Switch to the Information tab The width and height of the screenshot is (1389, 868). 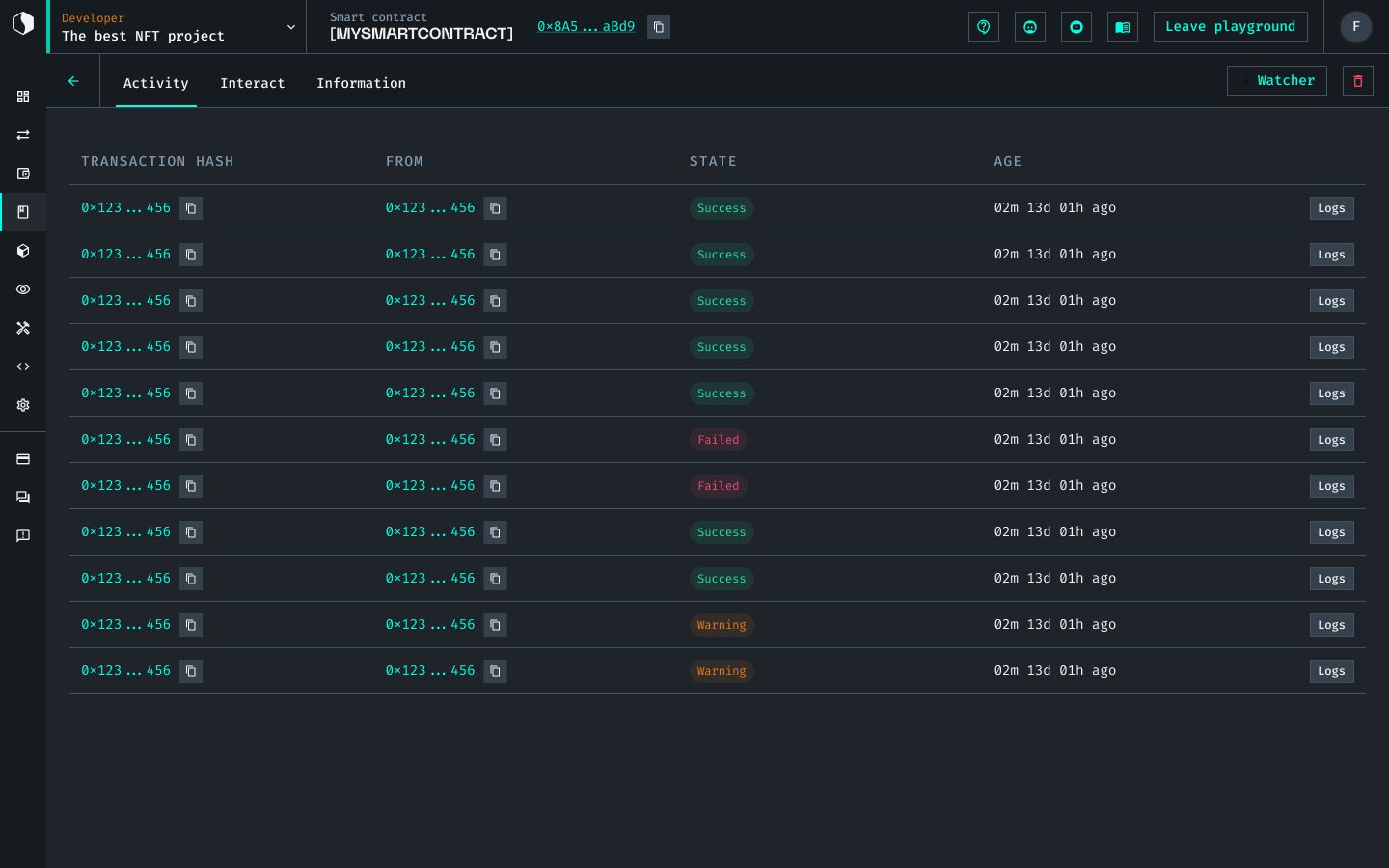361,83
